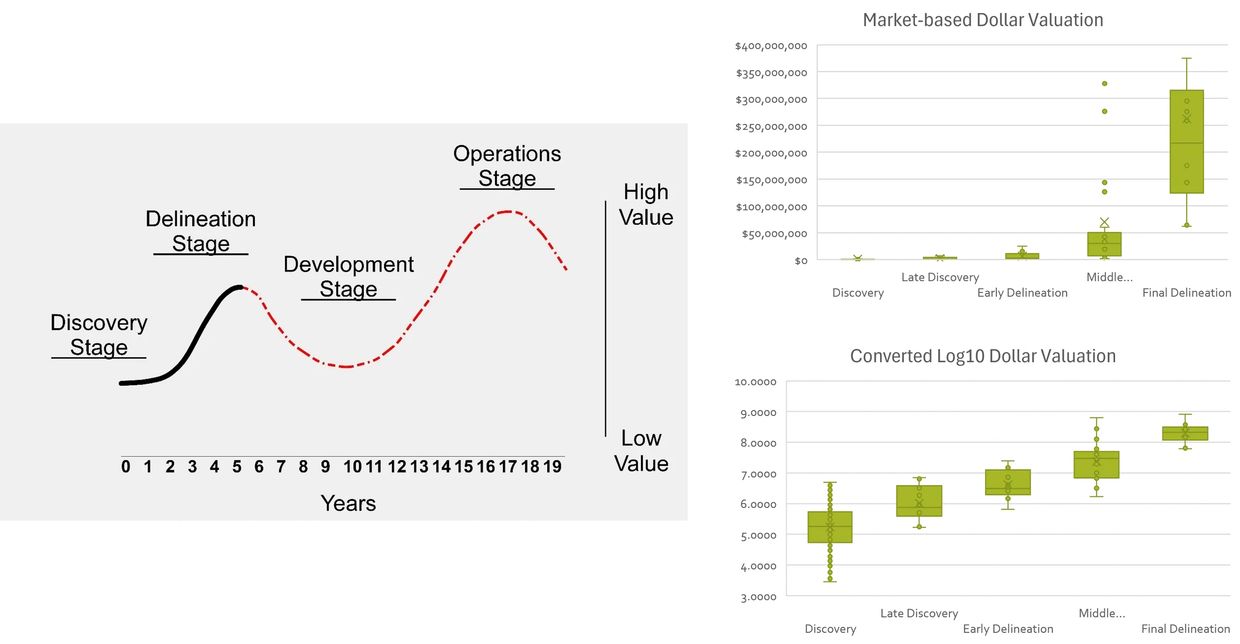Screen dimensions: 1240x644
Task: Click the 10.0000 axis label in the Log10 chart
Action: (755, 382)
